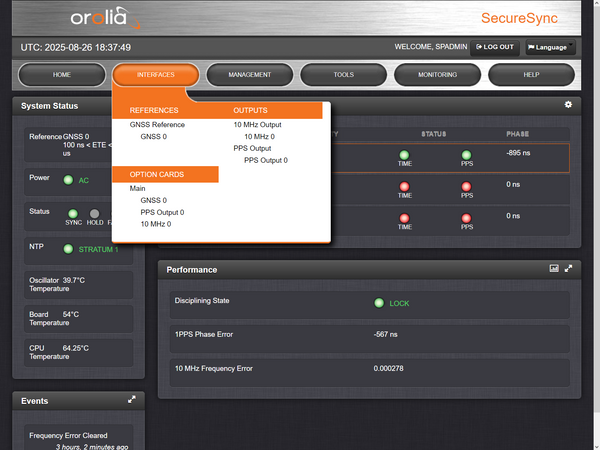This screenshot has height=450, width=600.
Task: Click the WELCOME, SPADMIN text
Action: pos(430,47)
